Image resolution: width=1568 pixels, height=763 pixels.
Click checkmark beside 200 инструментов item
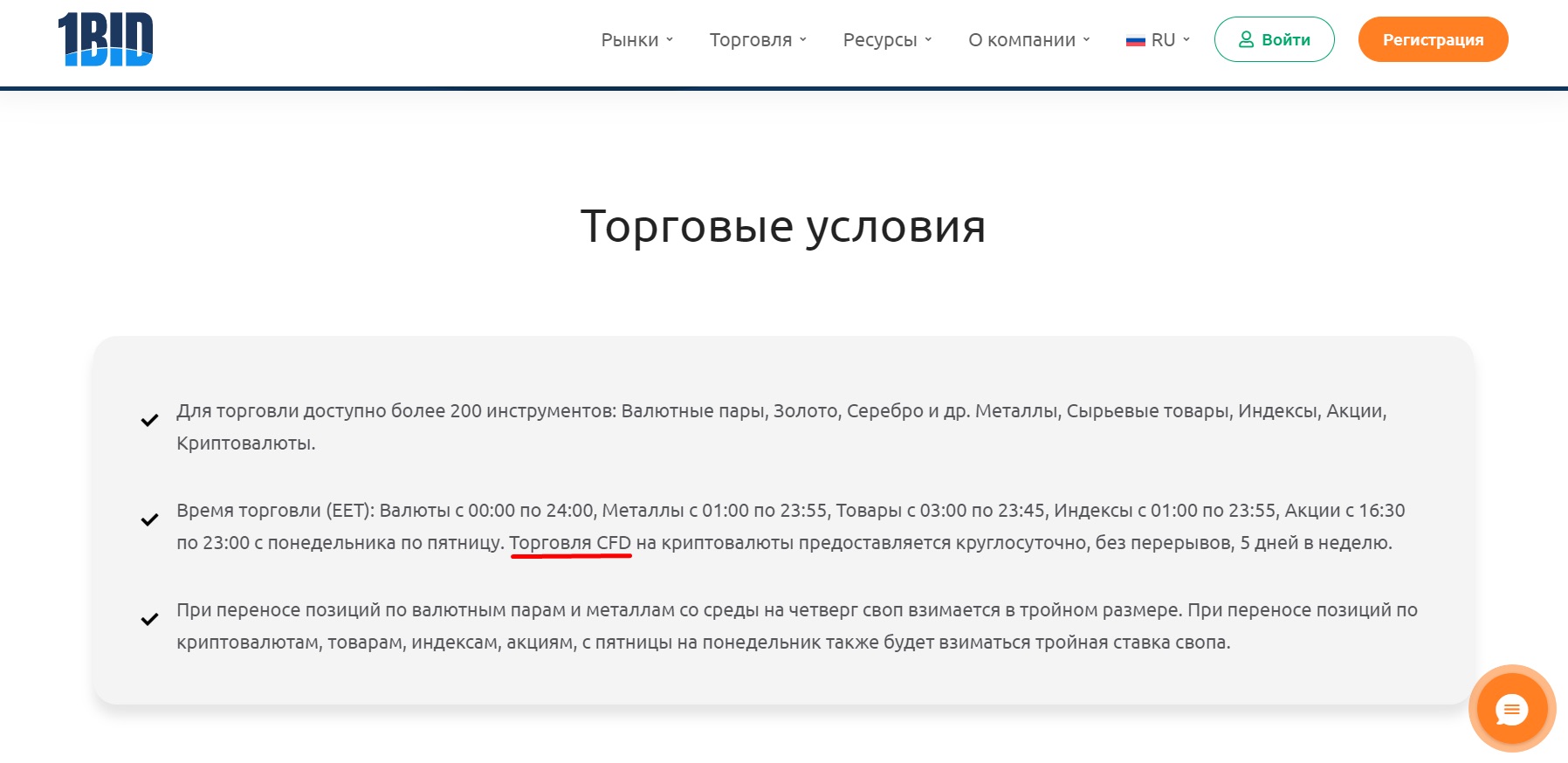149,420
